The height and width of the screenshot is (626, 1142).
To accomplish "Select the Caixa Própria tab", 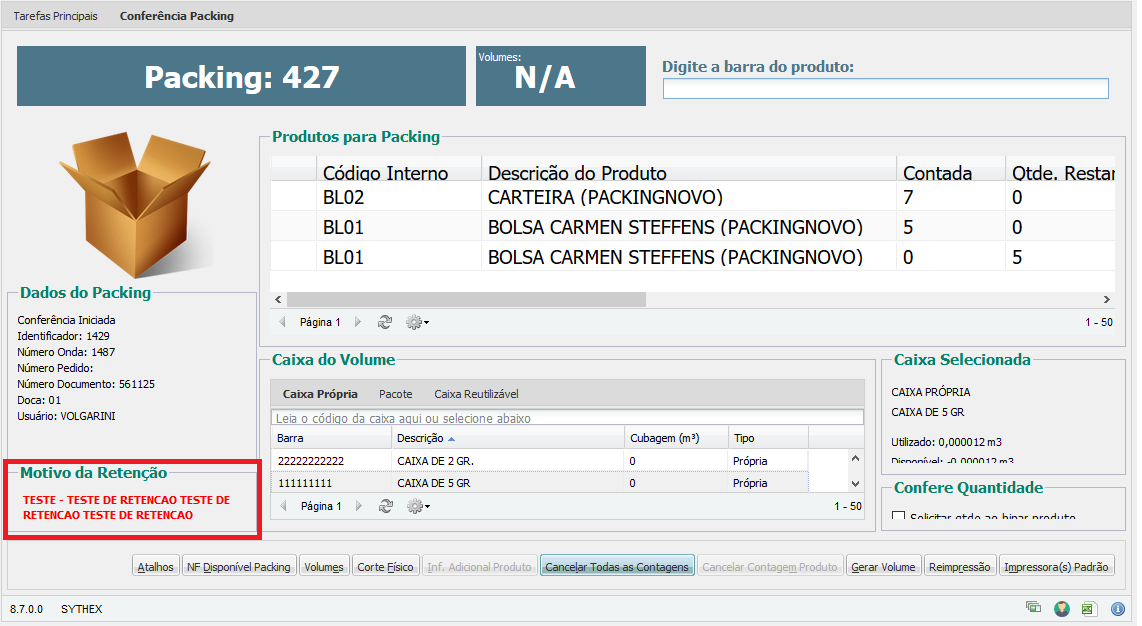I will click(x=320, y=394).
